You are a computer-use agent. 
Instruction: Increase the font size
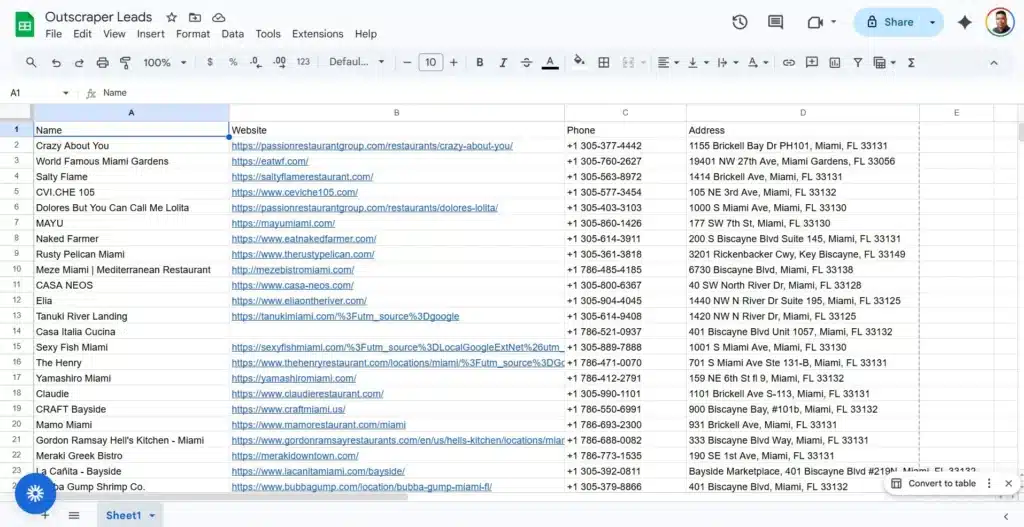pos(454,63)
